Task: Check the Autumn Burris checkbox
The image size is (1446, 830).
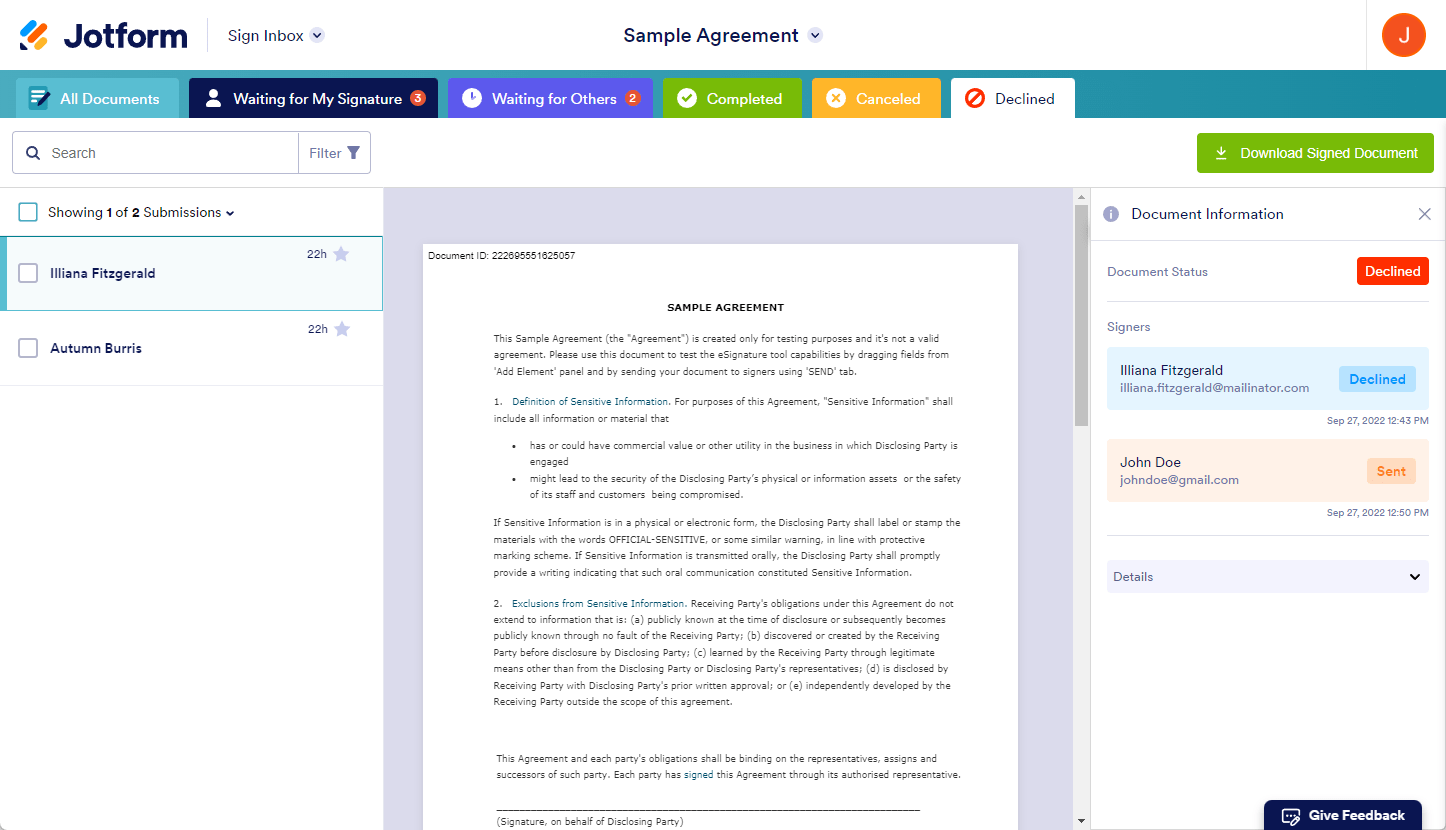Action: 29,348
